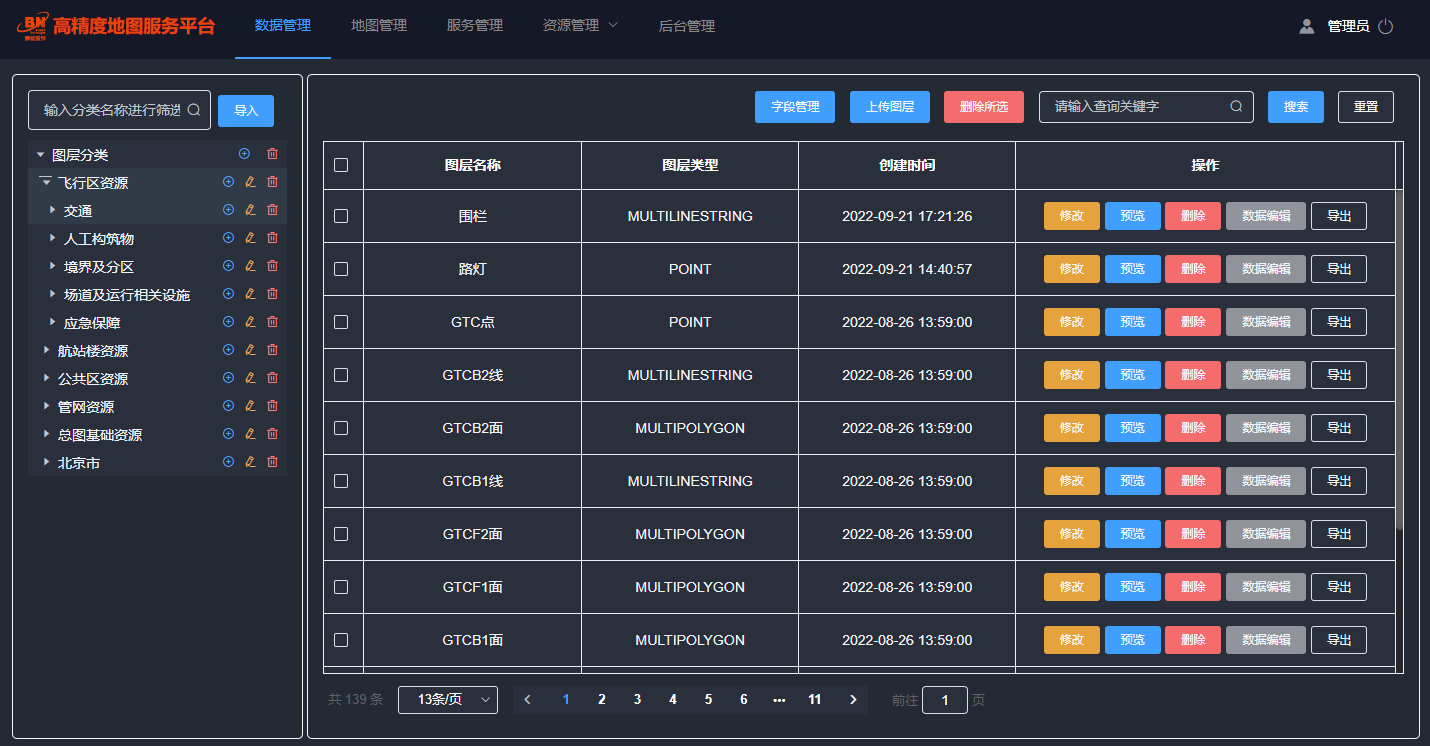Click trash icon for 北京市 category
Viewport: 1430px width, 746px height.
click(272, 462)
